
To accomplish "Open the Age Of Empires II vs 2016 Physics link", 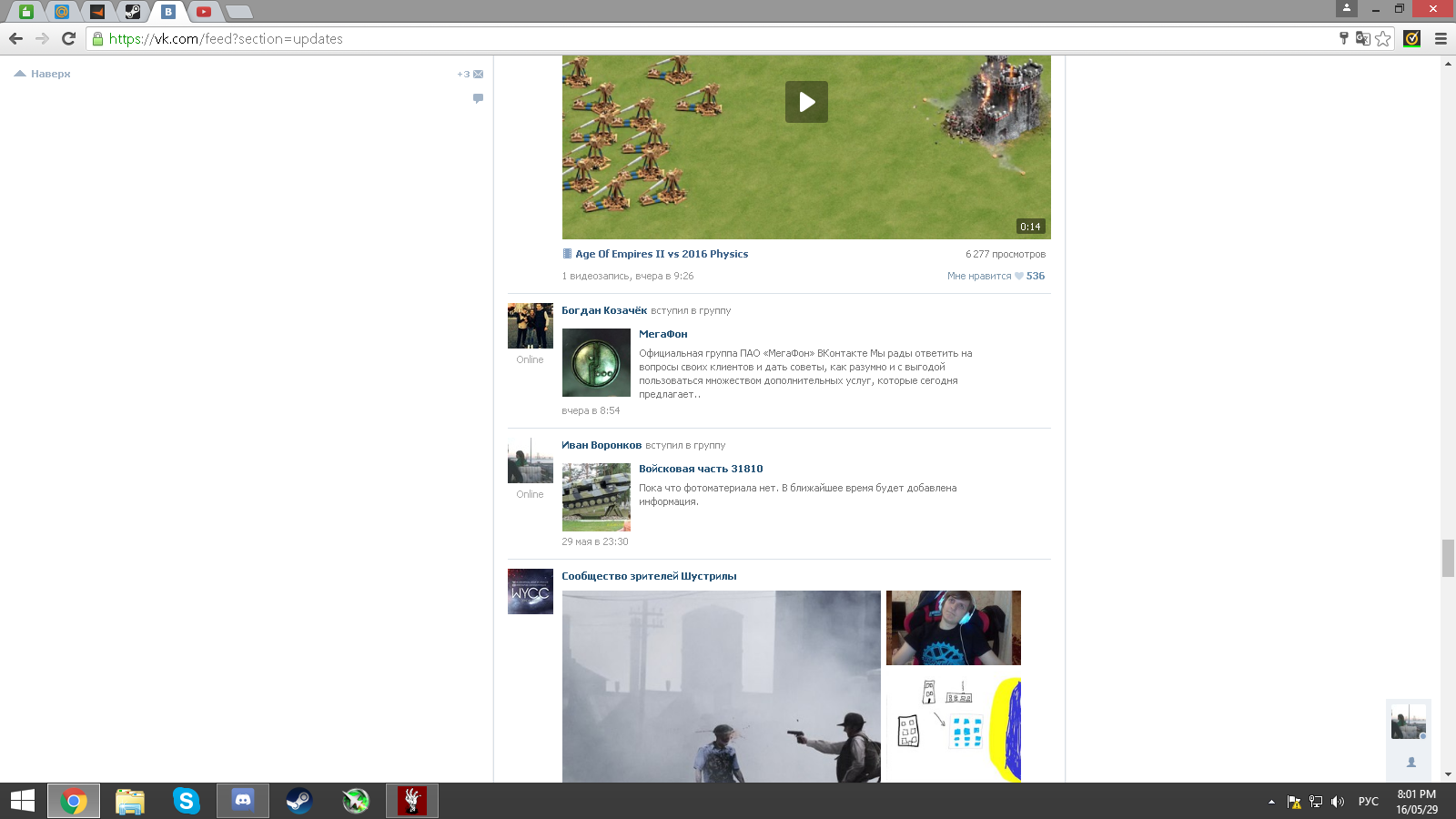I will pyautogui.click(x=662, y=254).
